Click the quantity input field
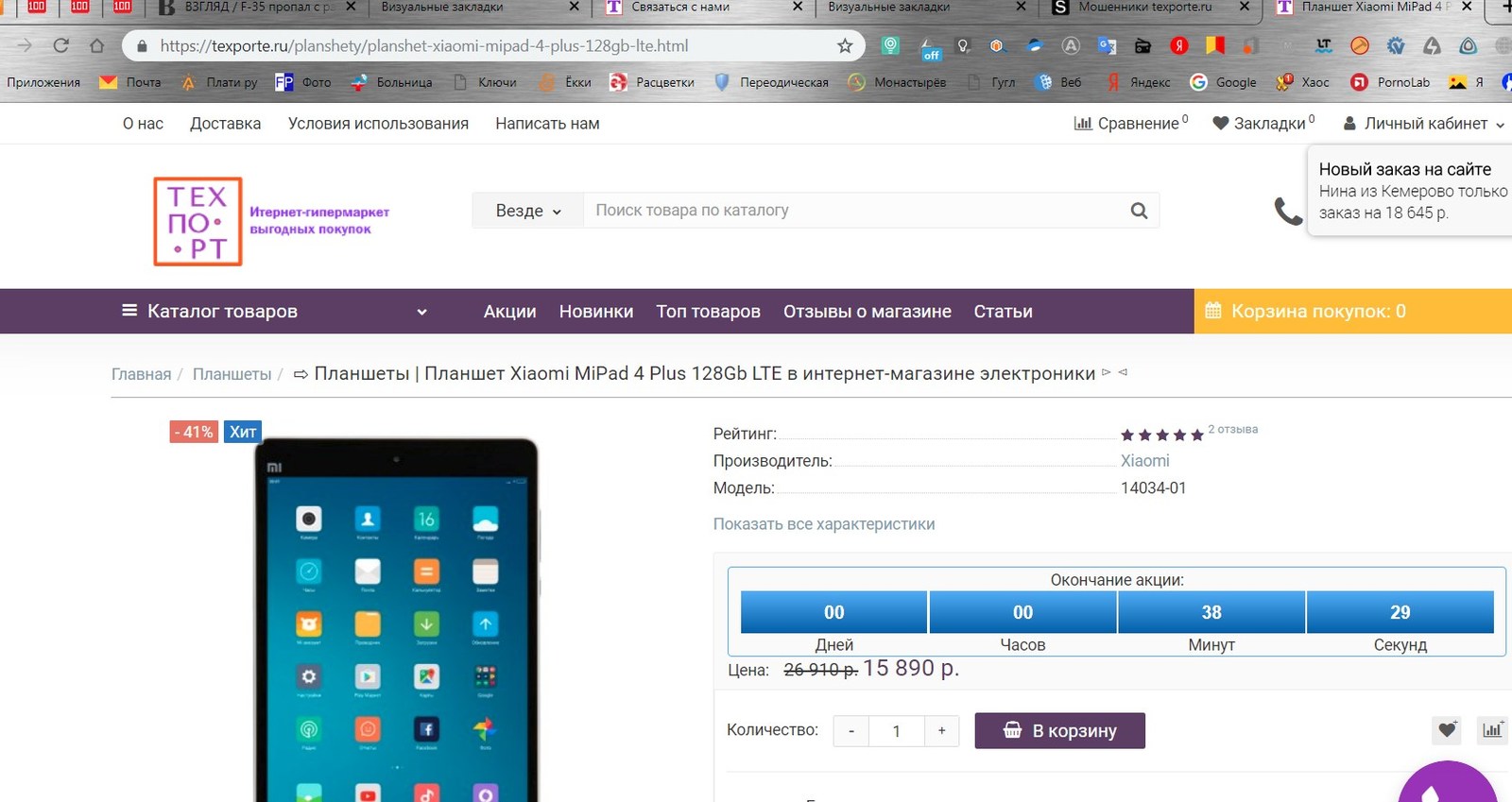The height and width of the screenshot is (802, 1512). (x=896, y=730)
